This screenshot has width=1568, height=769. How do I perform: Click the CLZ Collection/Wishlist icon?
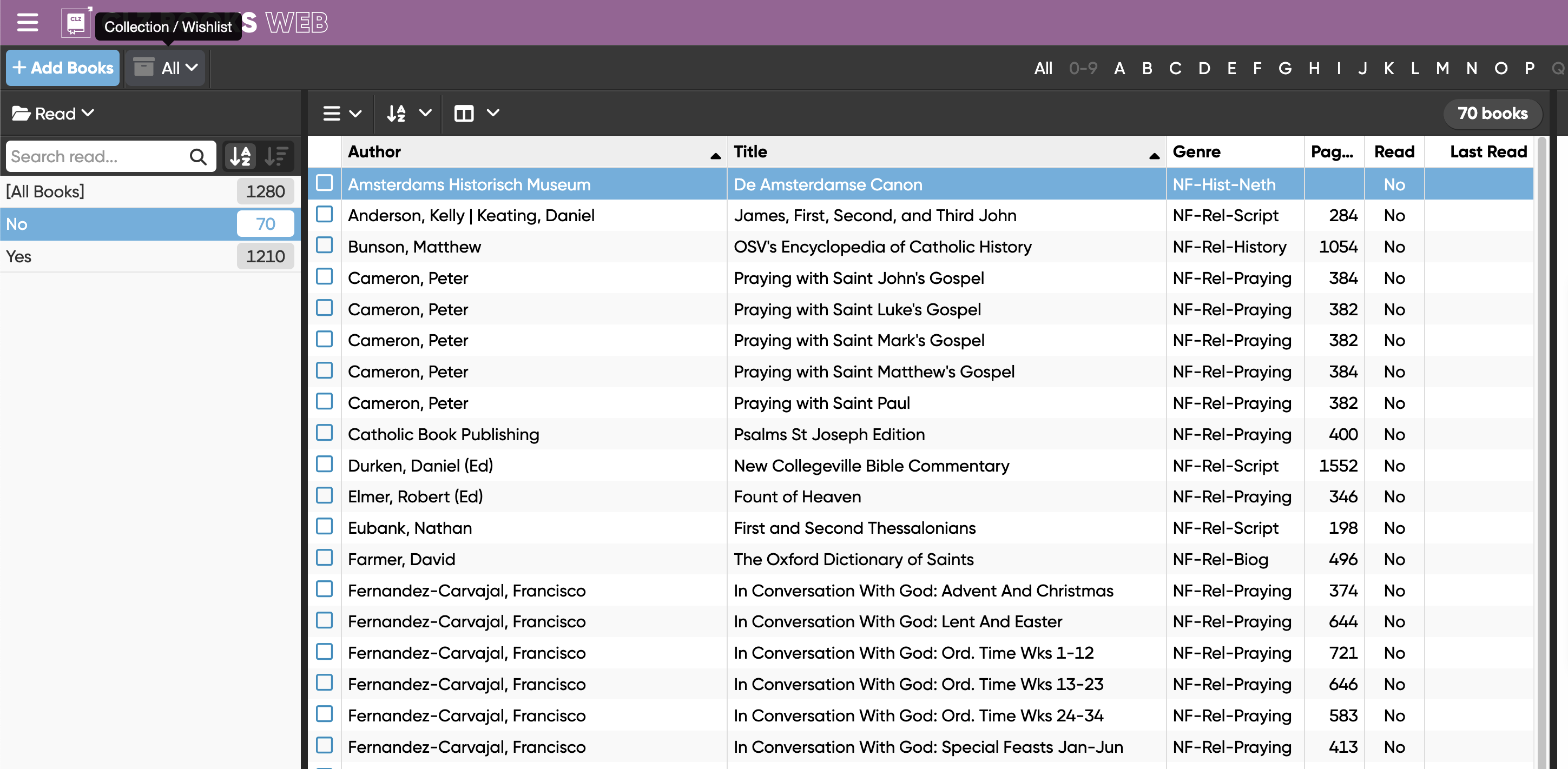tap(76, 23)
